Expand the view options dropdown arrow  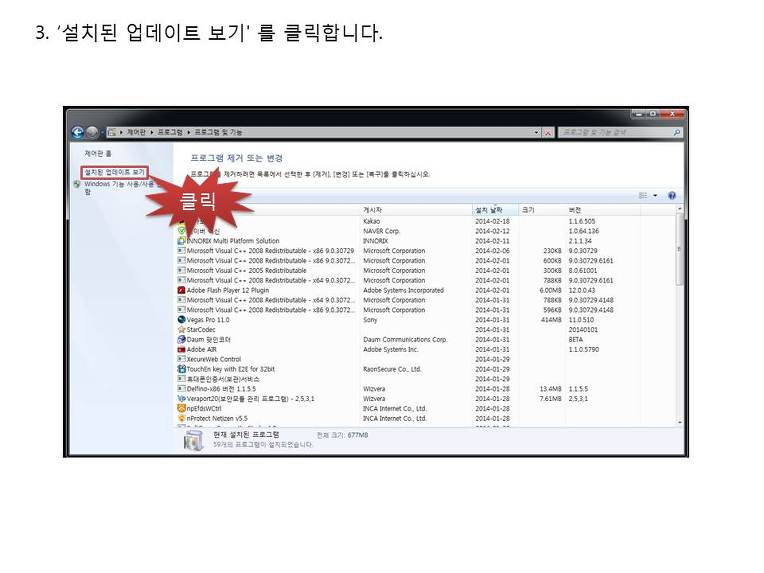(655, 195)
